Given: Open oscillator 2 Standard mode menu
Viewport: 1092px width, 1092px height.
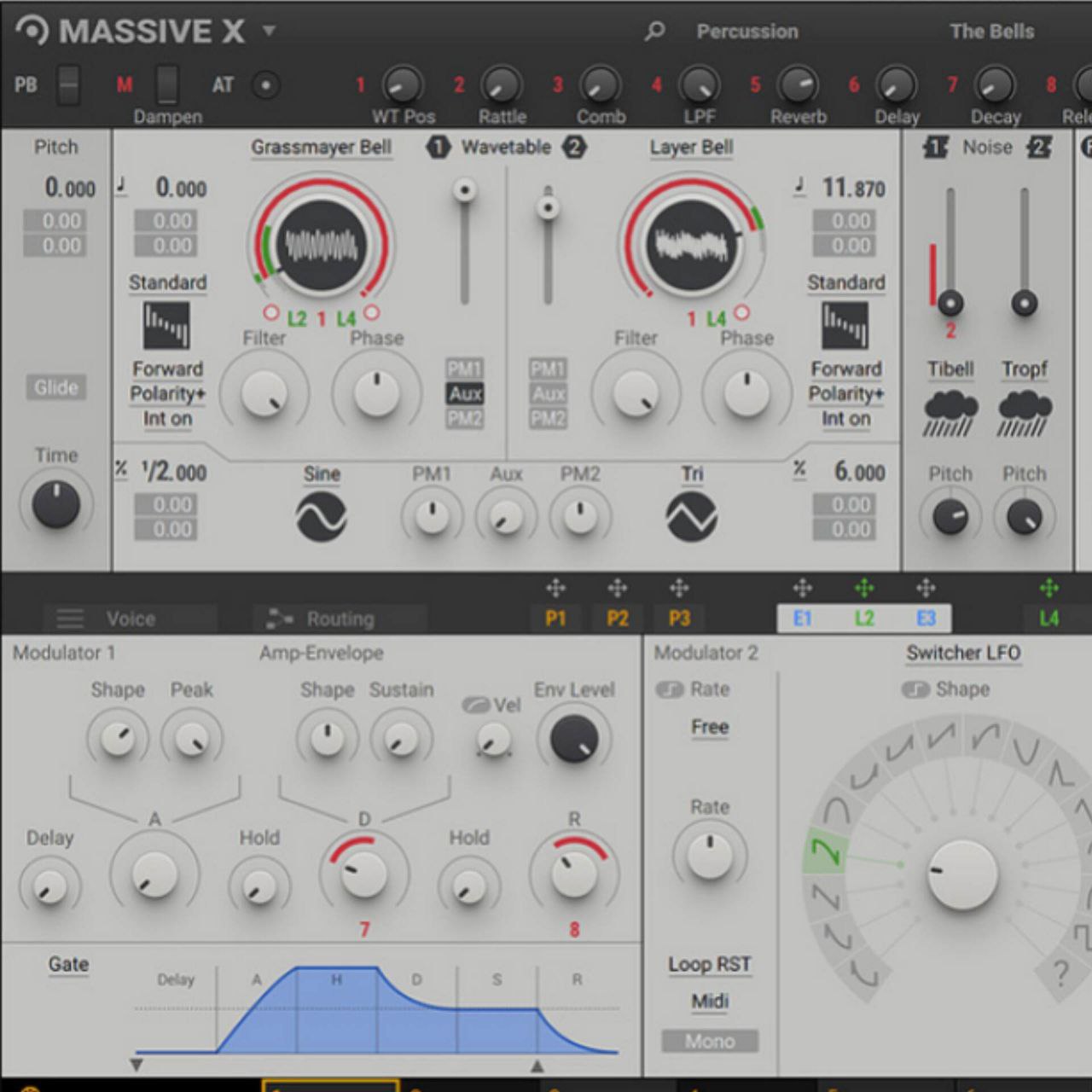Looking at the screenshot, I should click(845, 283).
